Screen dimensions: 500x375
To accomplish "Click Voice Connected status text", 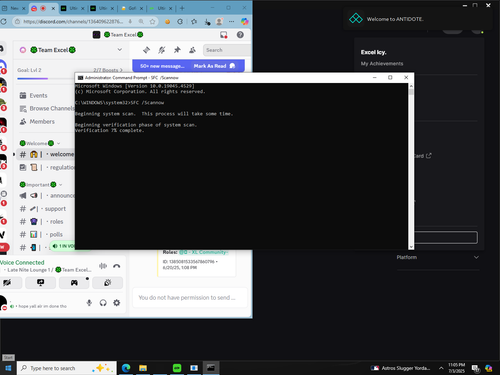I will pyautogui.click(x=22, y=262).
